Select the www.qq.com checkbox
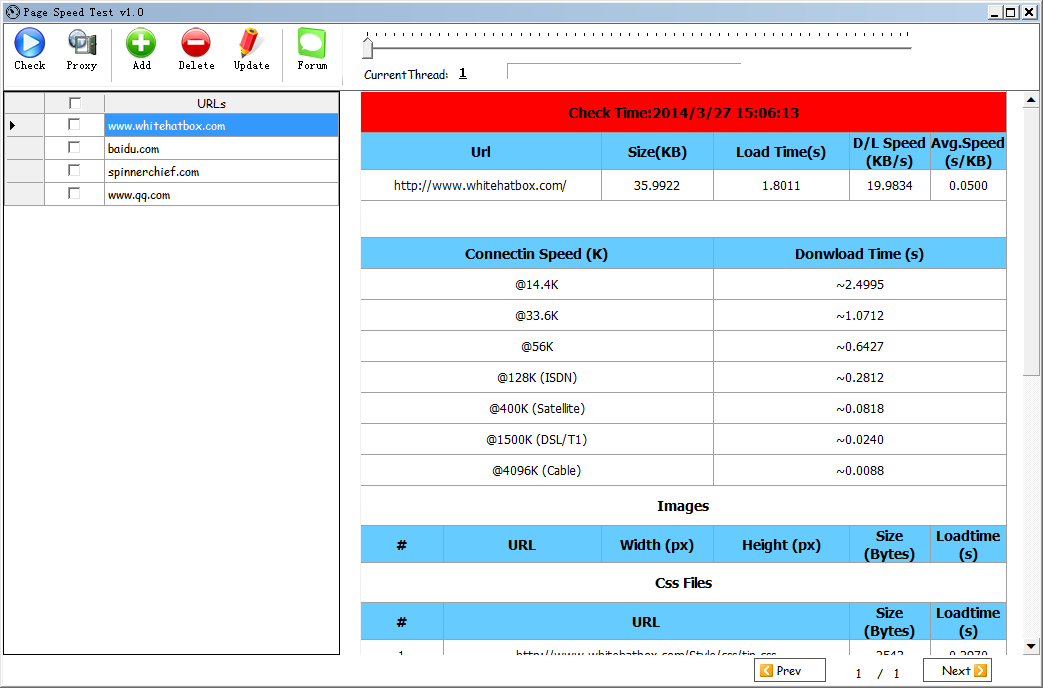 coord(74,194)
